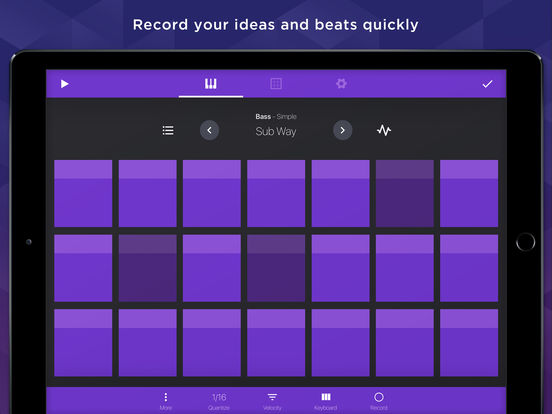Tap the first pad in the bottom row
This screenshot has width=552, height=414.
point(83,343)
